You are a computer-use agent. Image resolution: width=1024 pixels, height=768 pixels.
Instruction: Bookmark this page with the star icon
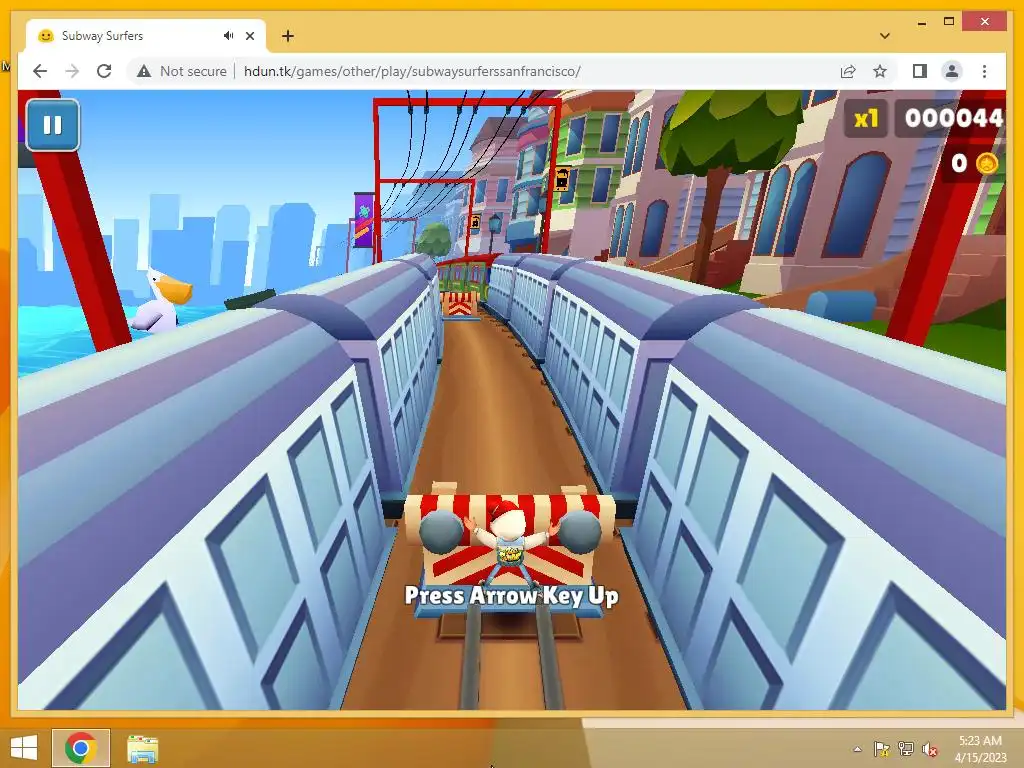click(x=880, y=71)
